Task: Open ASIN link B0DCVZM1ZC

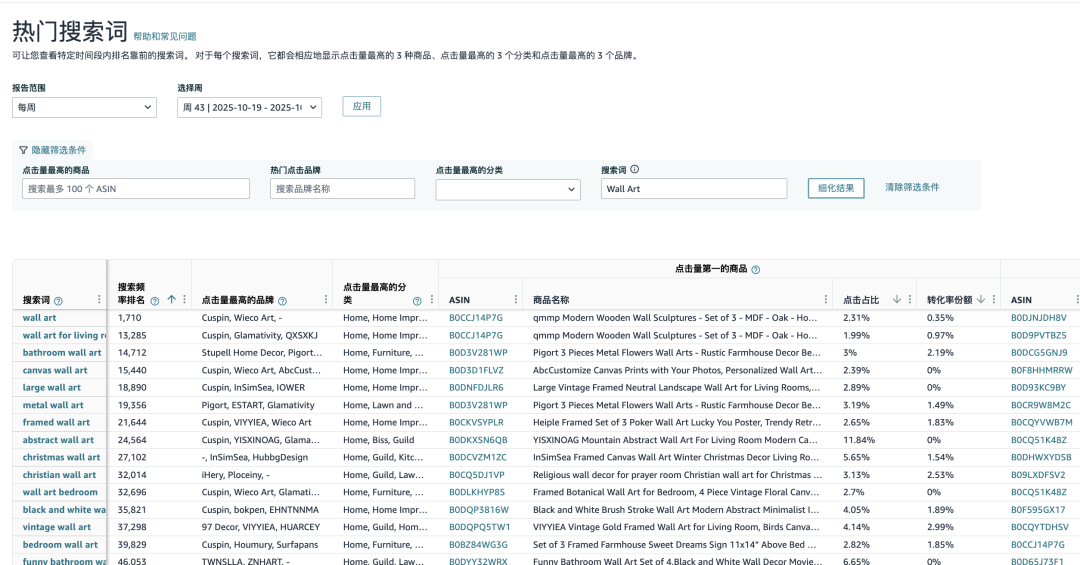Action: (477, 457)
